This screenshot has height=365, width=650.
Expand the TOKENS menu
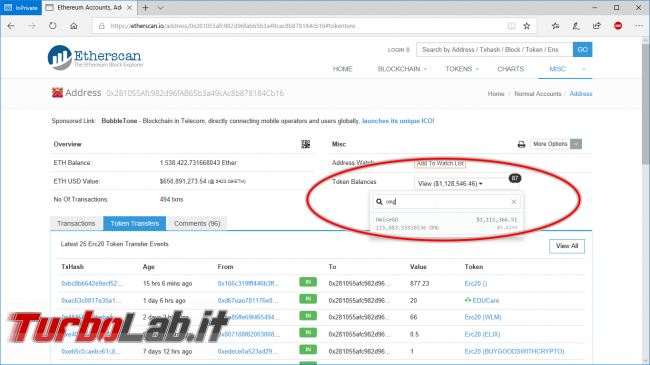(x=462, y=69)
